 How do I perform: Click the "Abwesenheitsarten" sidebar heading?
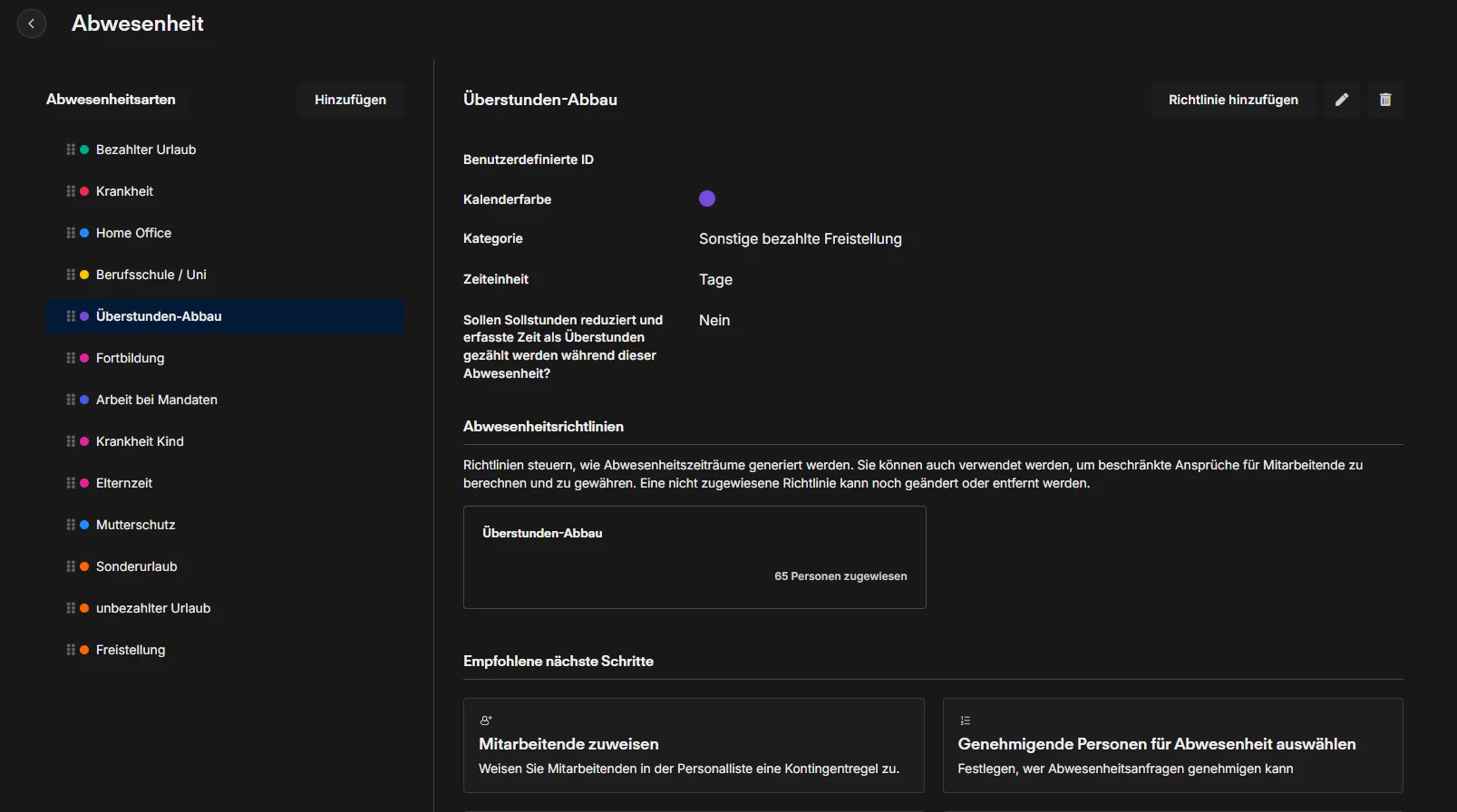[x=111, y=100]
